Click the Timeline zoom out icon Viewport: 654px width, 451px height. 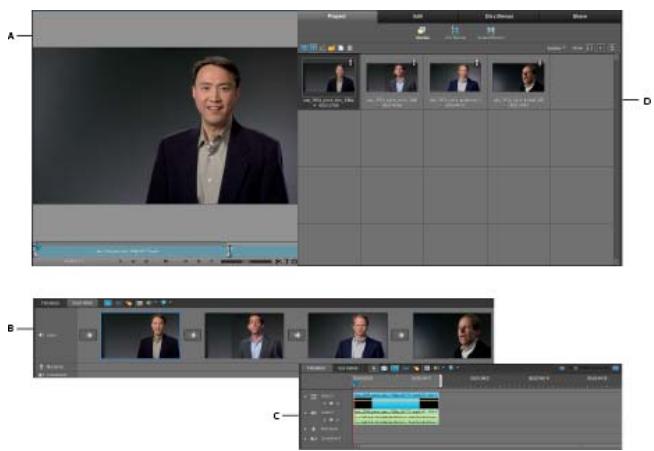click(x=562, y=368)
